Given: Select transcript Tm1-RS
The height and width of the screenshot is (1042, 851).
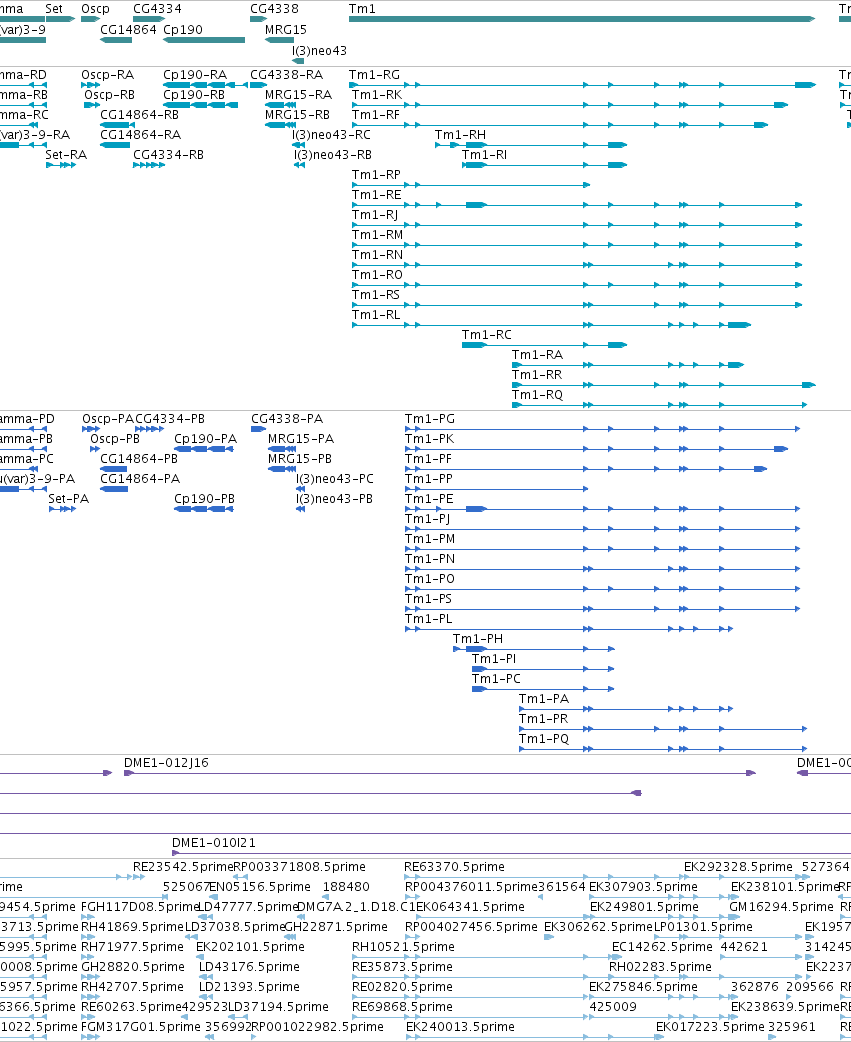Looking at the screenshot, I should 376,294.
